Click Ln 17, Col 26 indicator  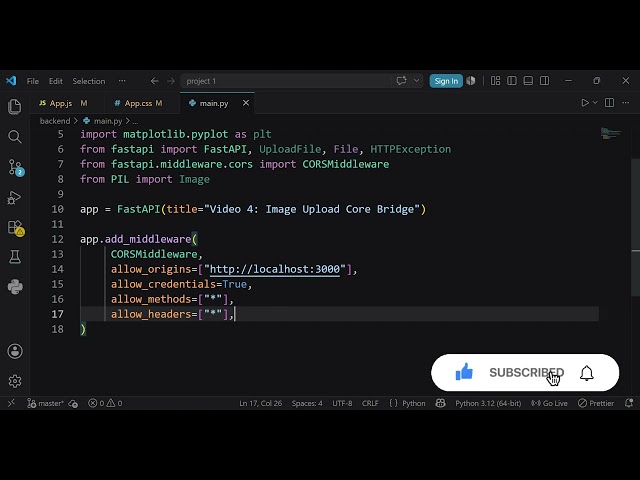pos(260,403)
